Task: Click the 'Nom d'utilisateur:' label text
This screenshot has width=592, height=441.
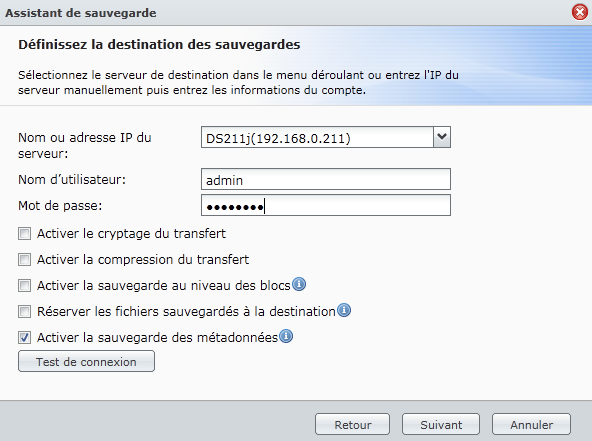Action: (72, 179)
